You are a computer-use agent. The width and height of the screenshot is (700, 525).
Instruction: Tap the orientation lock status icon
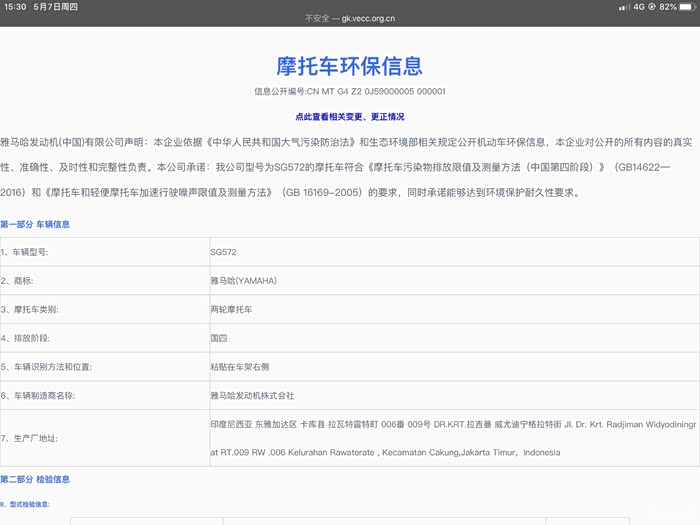pos(652,7)
